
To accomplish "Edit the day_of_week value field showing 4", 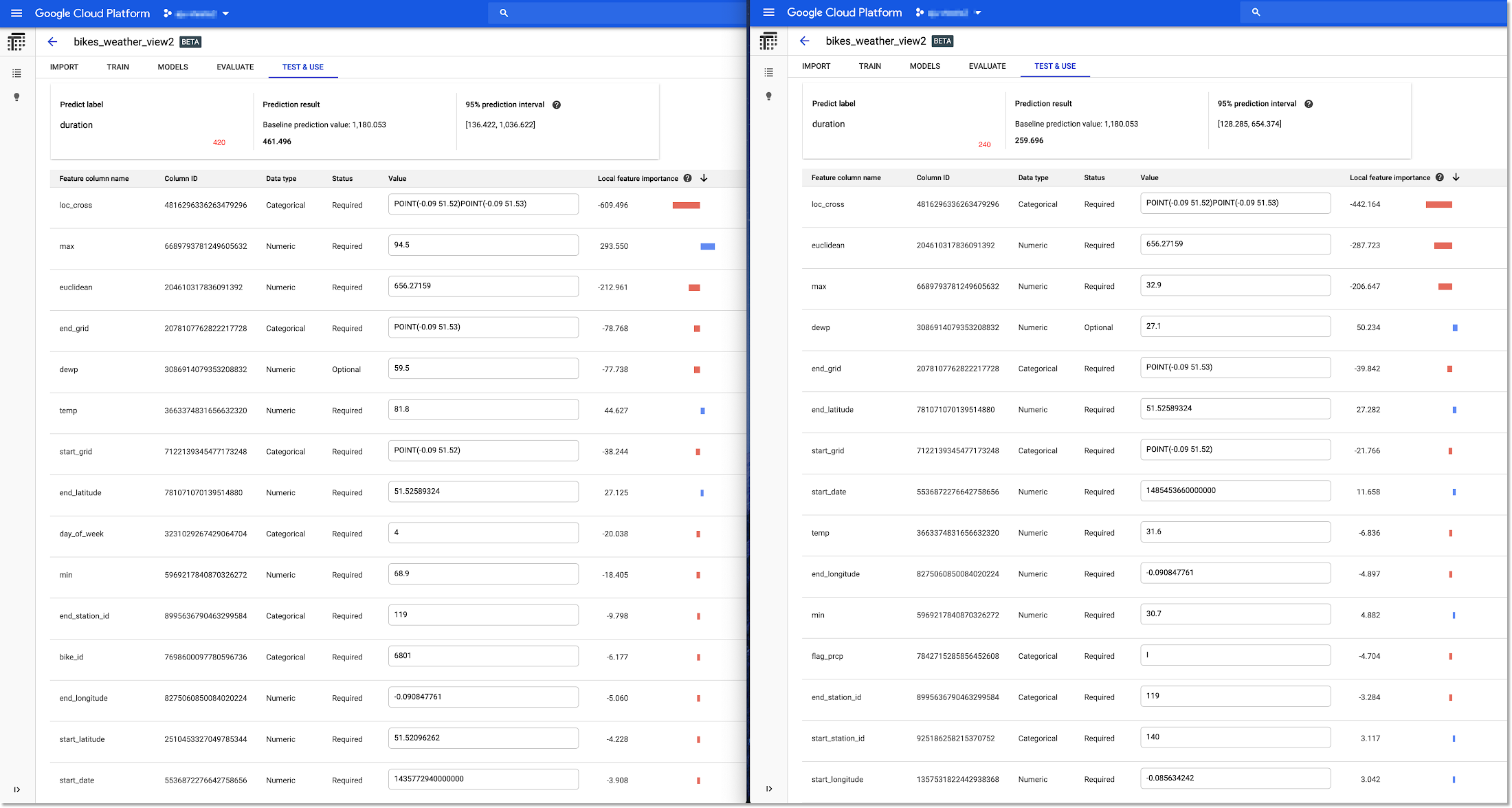I will [483, 533].
